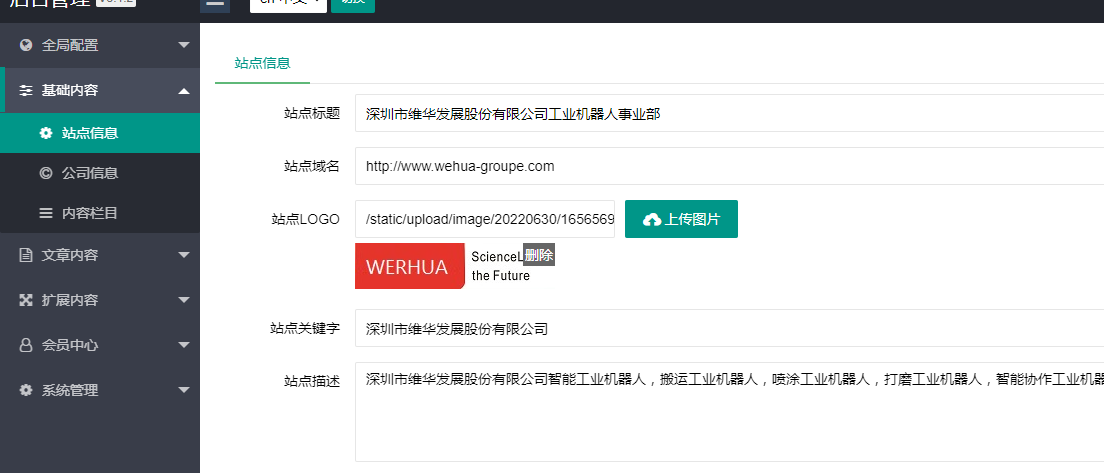The width and height of the screenshot is (1104, 473).
Task: Click the sliders icon beside 基础内容
Action: pyautogui.click(x=26, y=90)
